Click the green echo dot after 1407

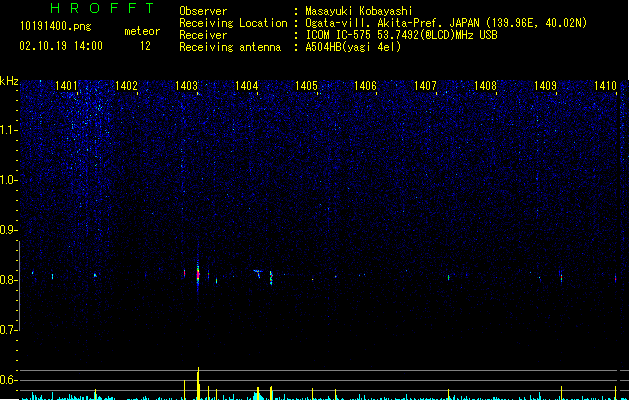448,277
